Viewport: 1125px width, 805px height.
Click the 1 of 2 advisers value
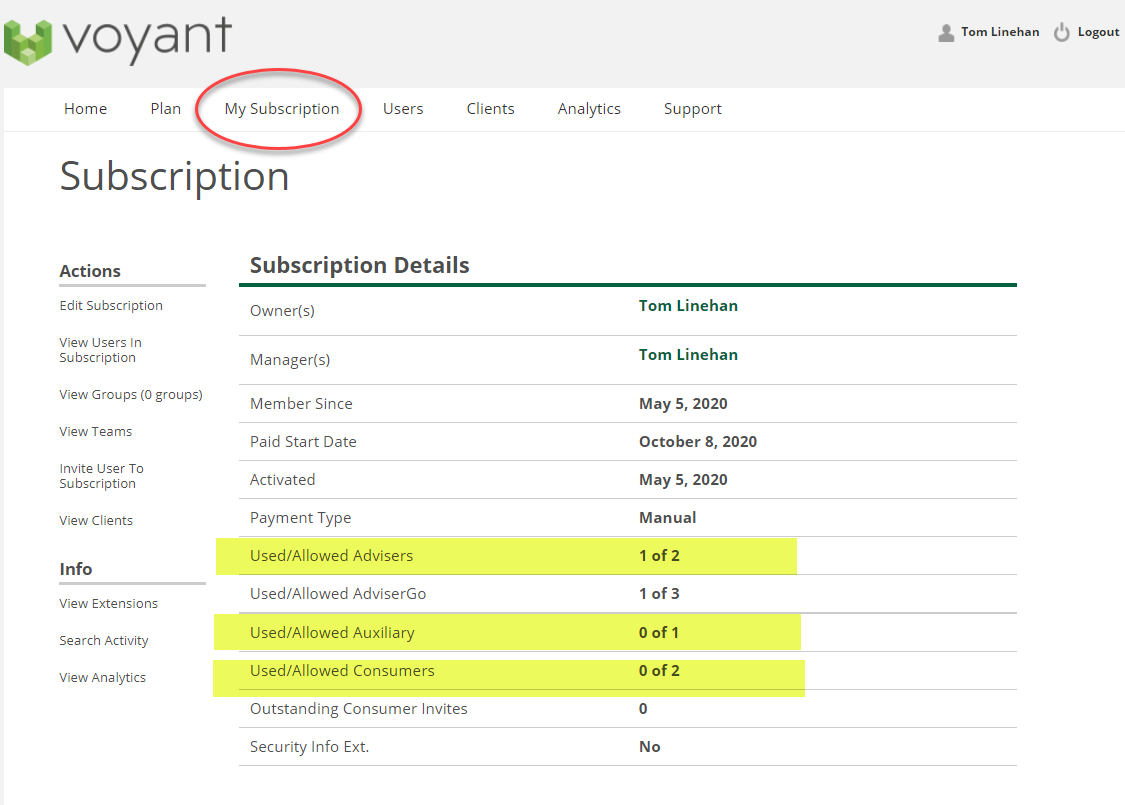(x=659, y=555)
